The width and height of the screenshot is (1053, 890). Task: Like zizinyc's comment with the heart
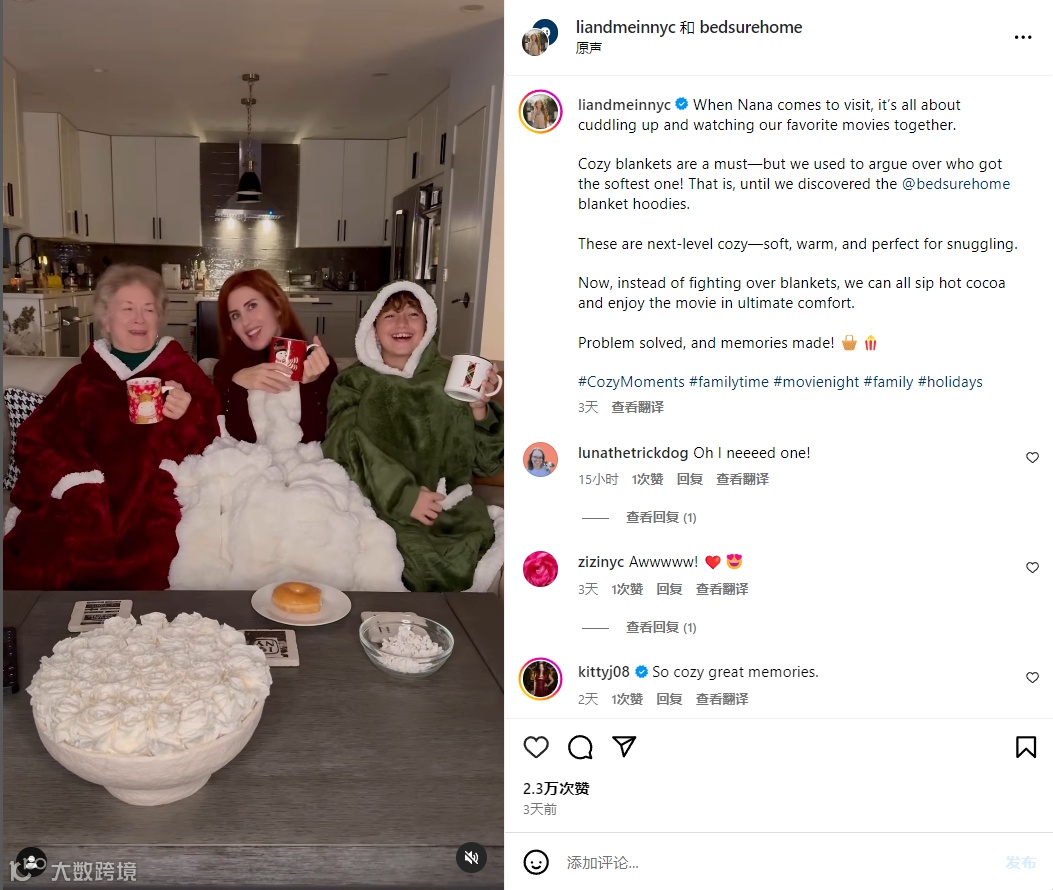pos(1032,568)
